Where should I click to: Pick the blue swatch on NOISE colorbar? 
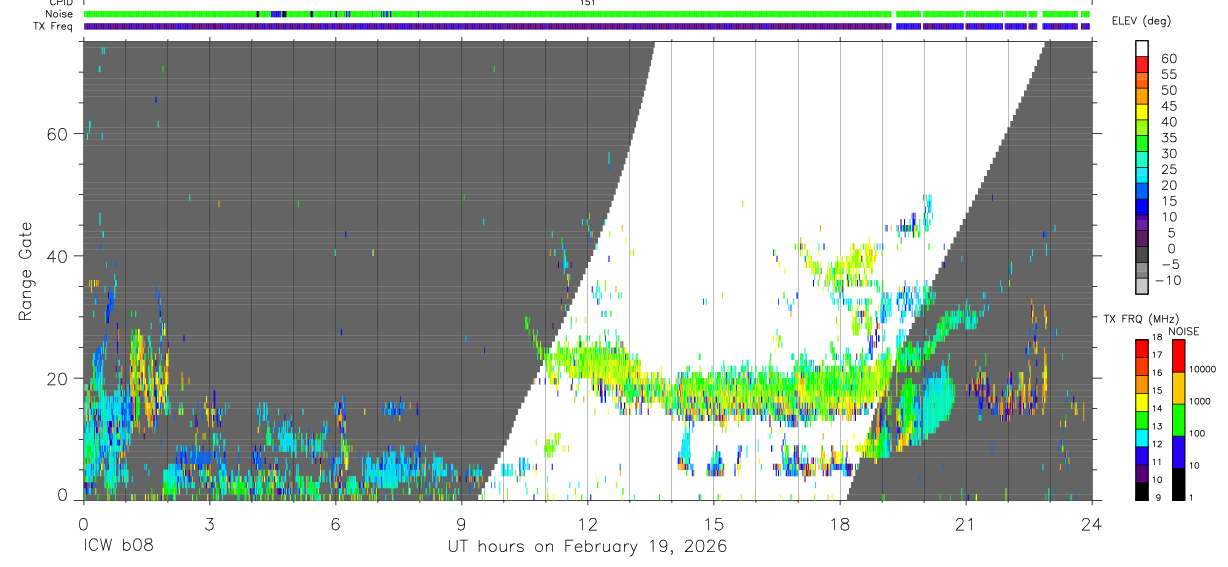(x=1178, y=452)
